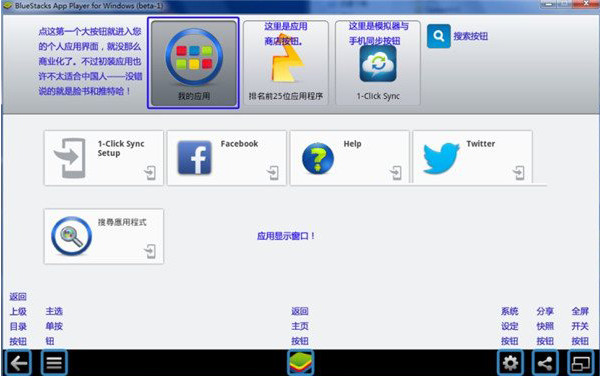Image resolution: width=600 pixels, height=376 pixels.
Task: Open the settings gear in bottom bar
Action: pos(510,363)
